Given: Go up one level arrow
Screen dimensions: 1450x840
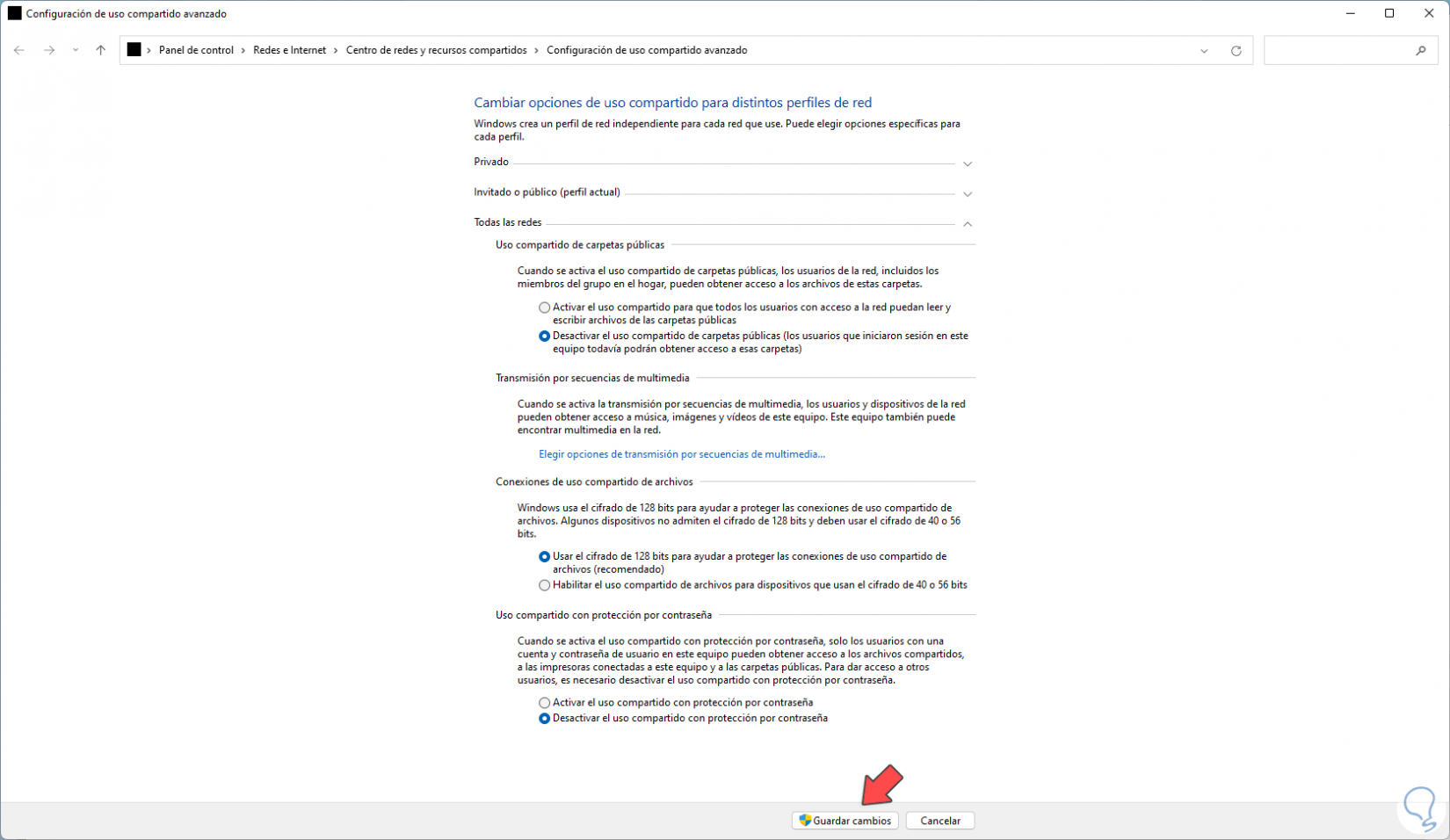Looking at the screenshot, I should pyautogui.click(x=100, y=50).
